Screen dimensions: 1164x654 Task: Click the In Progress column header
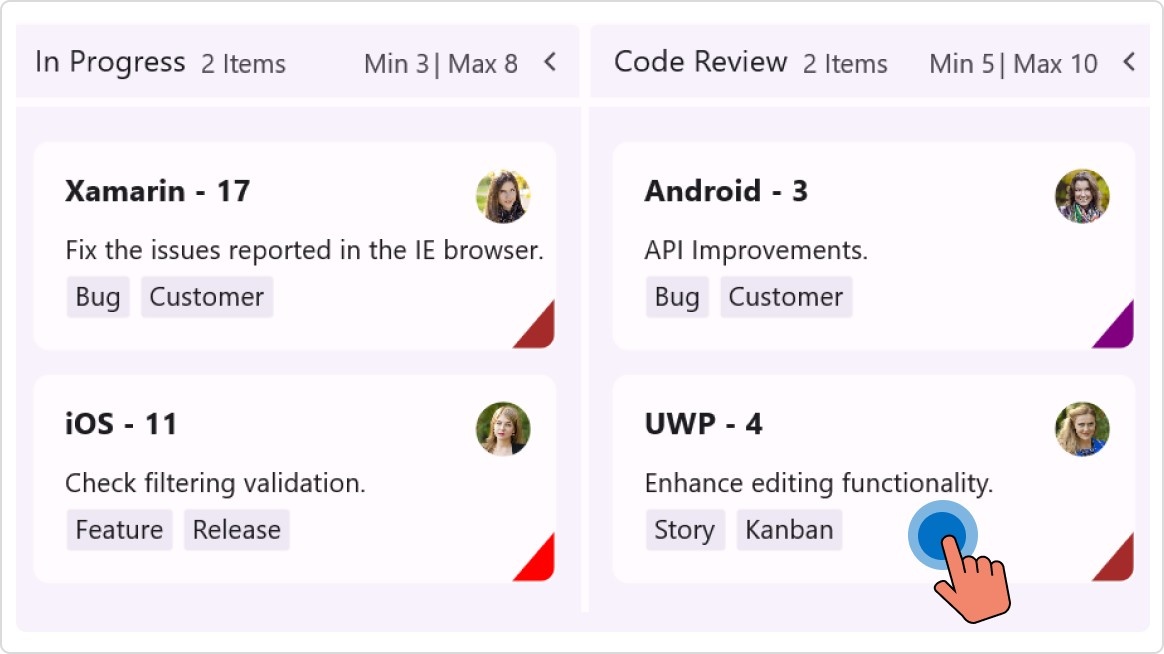tap(111, 61)
